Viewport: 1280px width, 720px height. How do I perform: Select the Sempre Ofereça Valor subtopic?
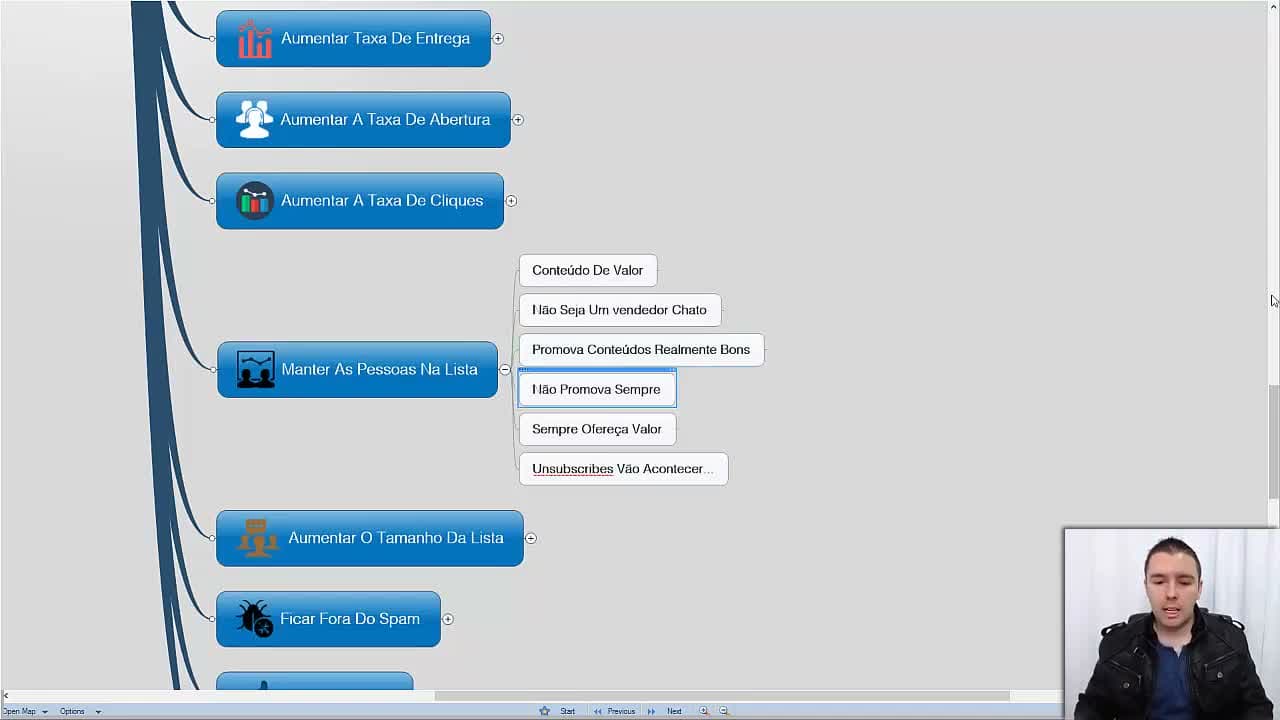597,429
